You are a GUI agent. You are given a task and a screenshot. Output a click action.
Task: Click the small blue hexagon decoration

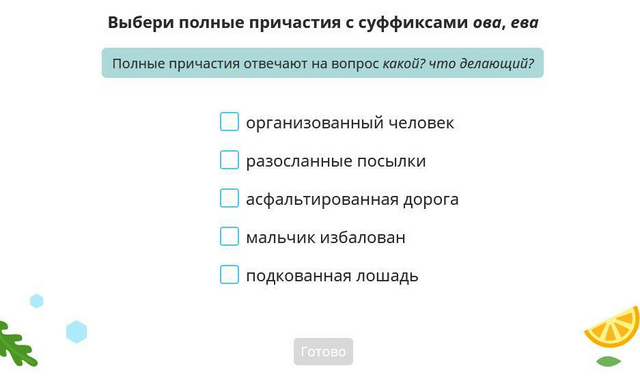point(37,301)
